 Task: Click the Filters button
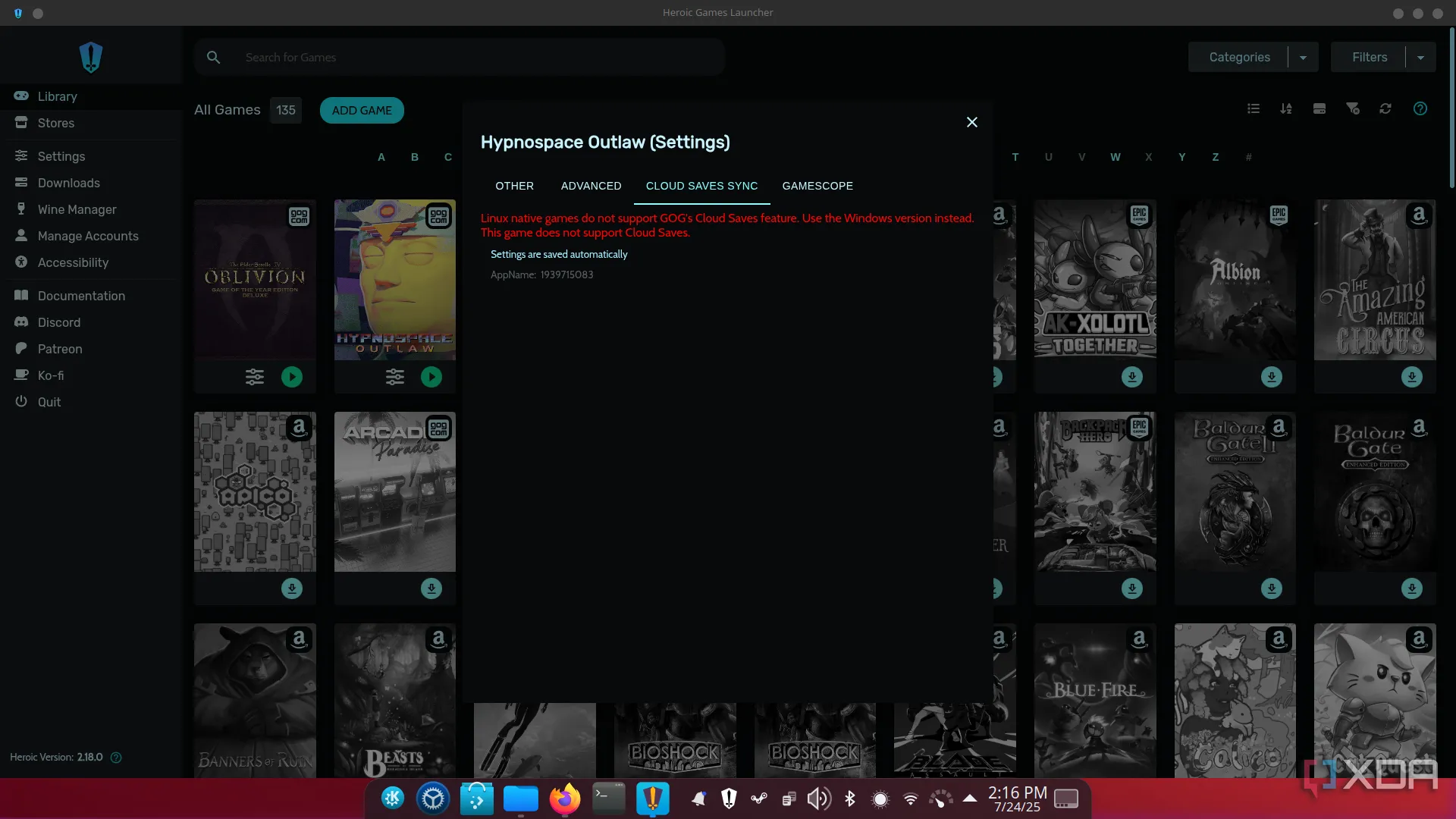(1369, 58)
